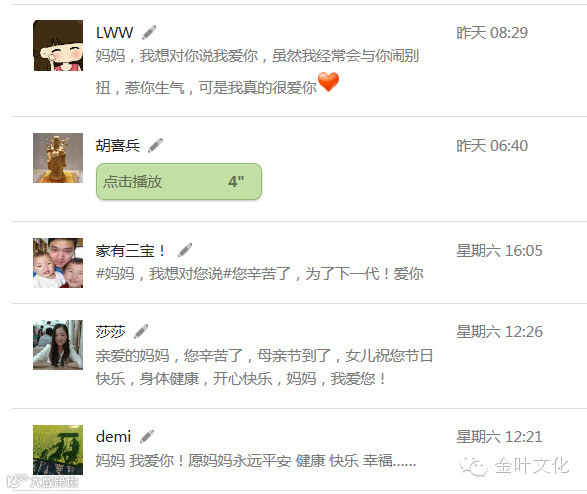Click the pencil icon next to 家有三宝！
This screenshot has width=587, height=494.
185,250
